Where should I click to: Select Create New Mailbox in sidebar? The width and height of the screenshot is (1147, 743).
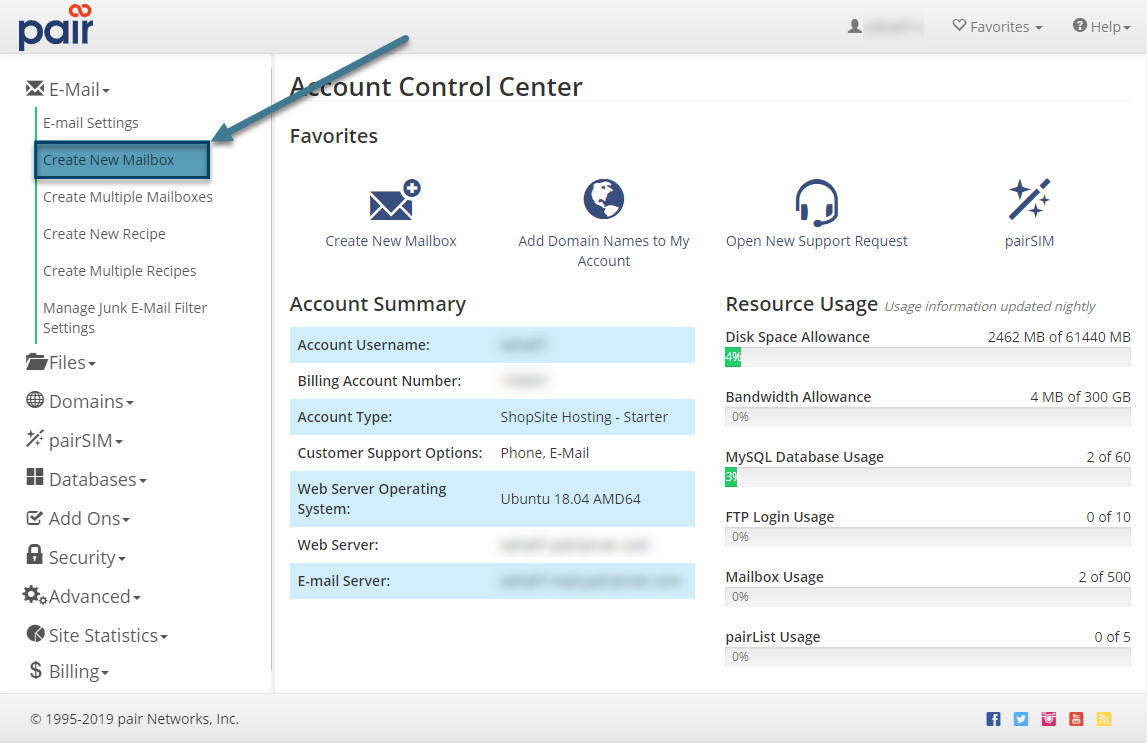[122, 159]
